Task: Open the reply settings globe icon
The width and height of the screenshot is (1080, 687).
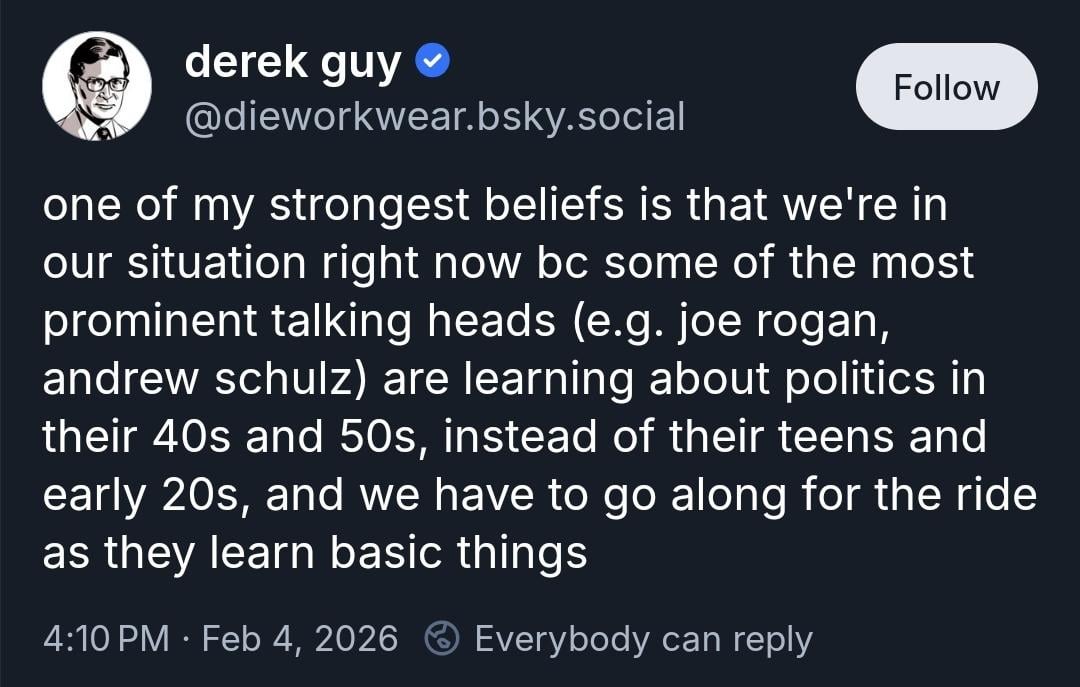Action: click(442, 638)
